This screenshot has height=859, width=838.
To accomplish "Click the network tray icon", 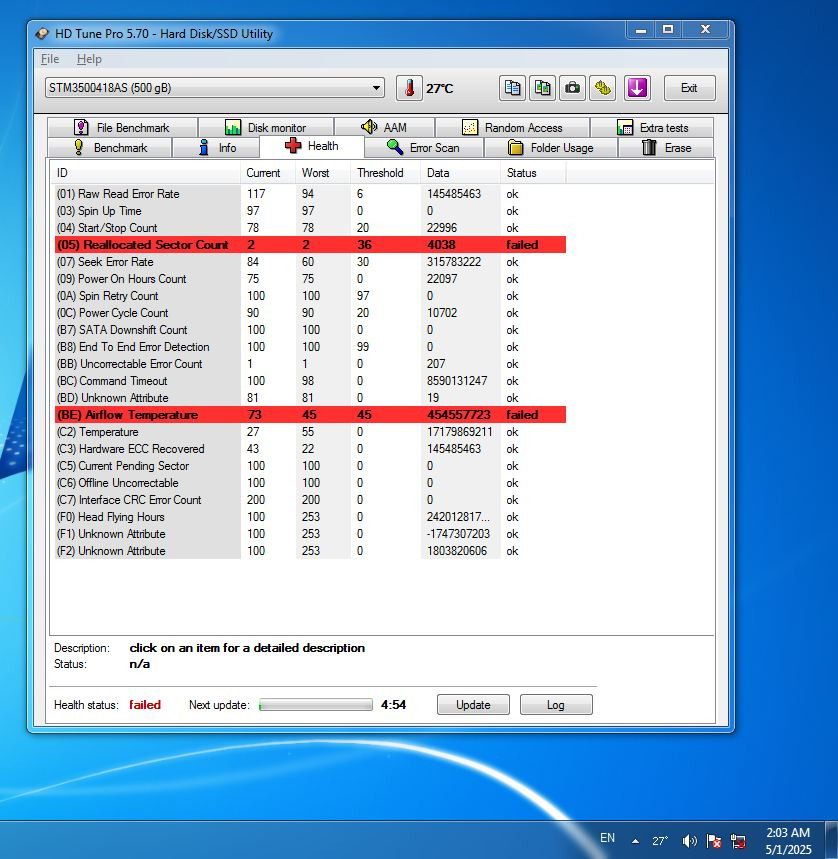I will coord(738,840).
